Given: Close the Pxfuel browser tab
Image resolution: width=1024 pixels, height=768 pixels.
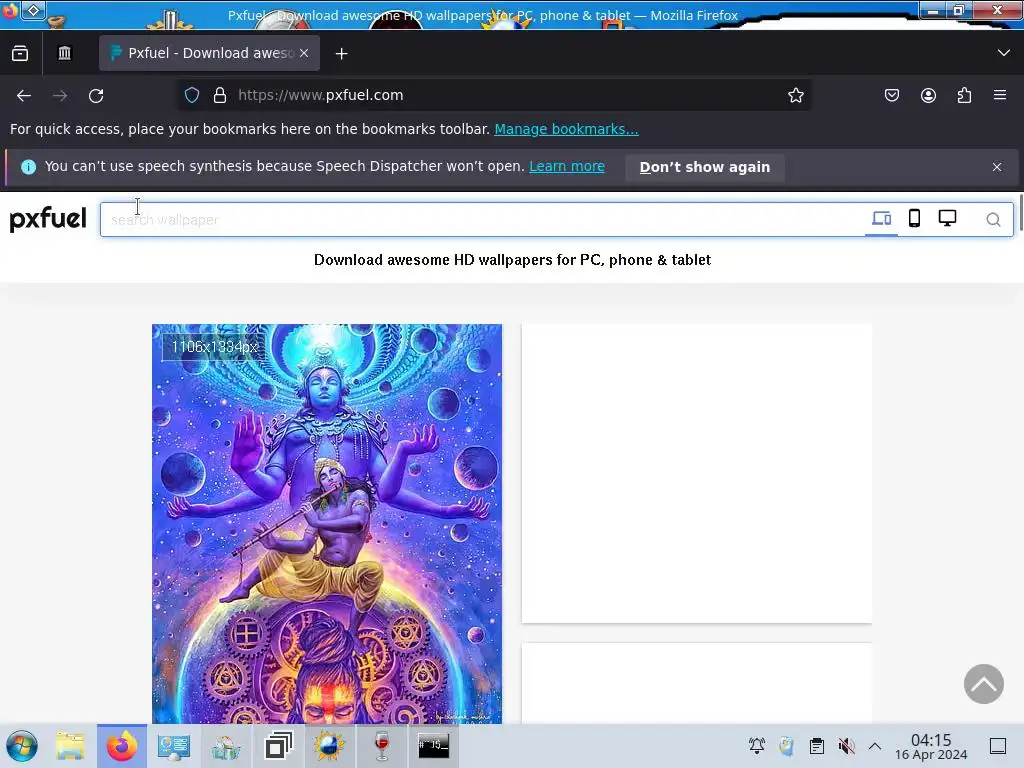Looking at the screenshot, I should point(304,54).
